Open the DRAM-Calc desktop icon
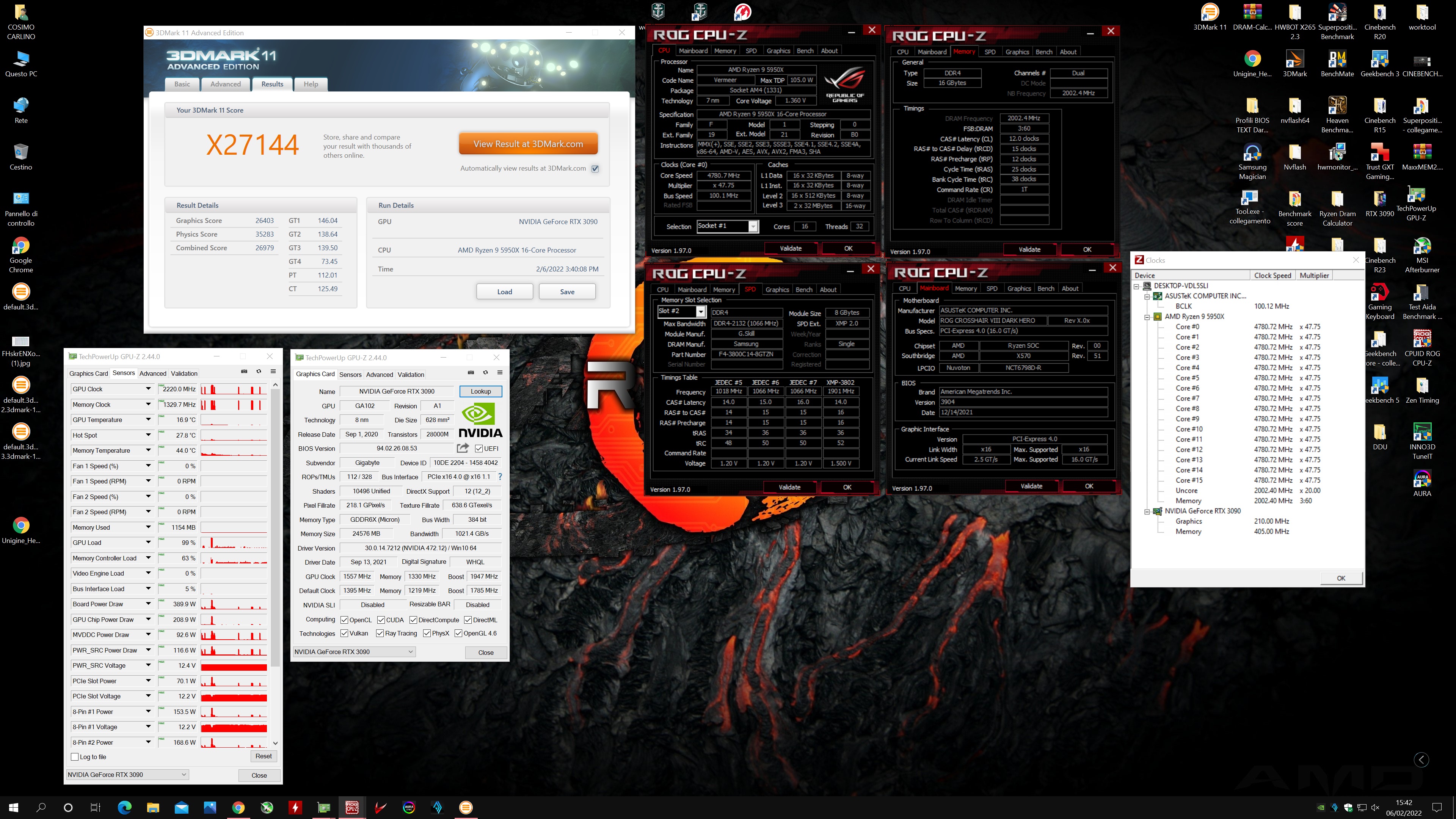 (1252, 17)
